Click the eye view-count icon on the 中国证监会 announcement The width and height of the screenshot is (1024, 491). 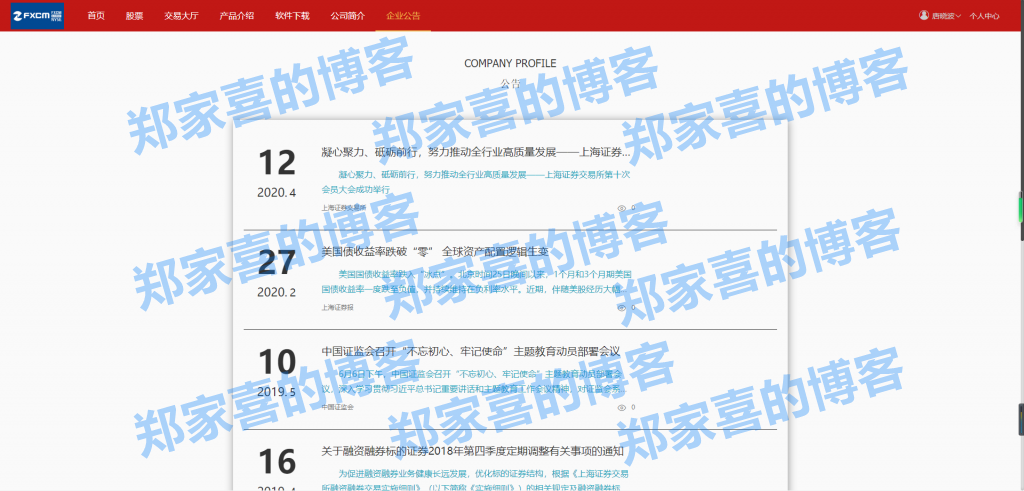click(621, 407)
